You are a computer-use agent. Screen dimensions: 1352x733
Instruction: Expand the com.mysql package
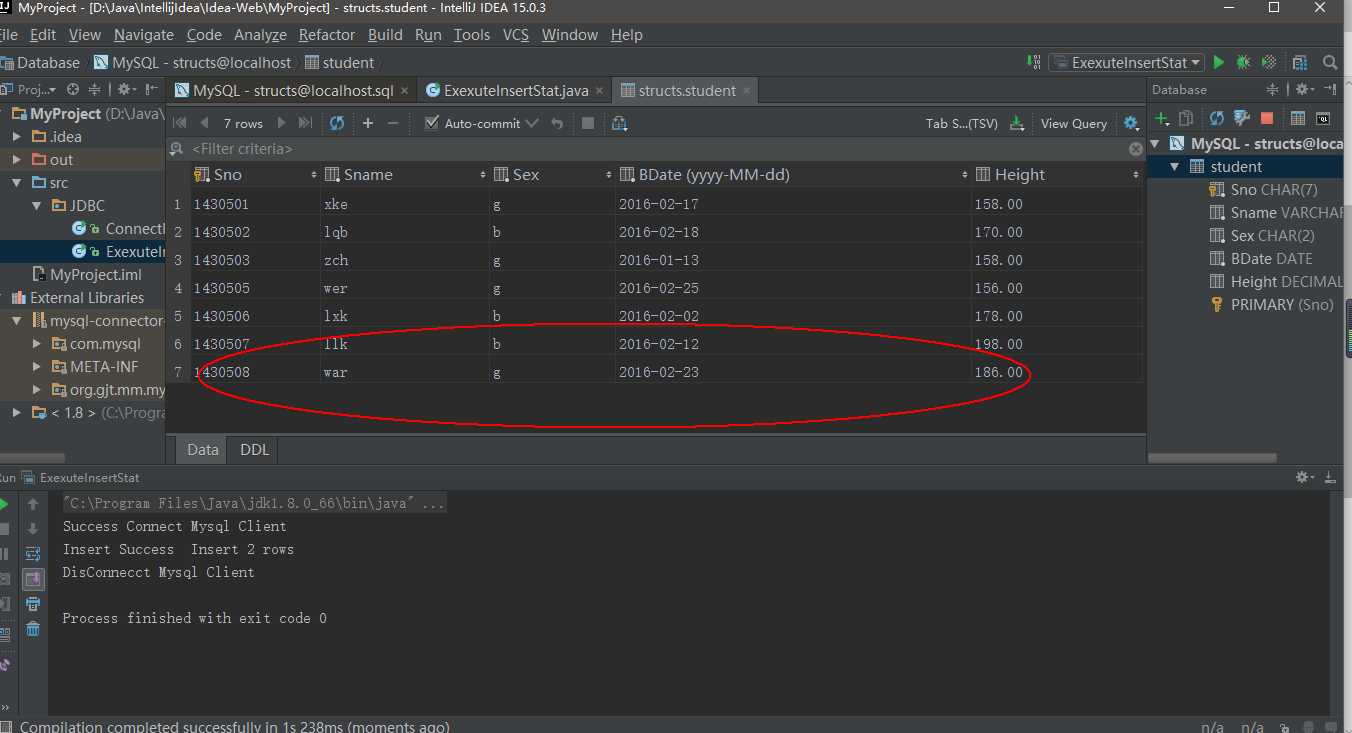click(x=37, y=344)
